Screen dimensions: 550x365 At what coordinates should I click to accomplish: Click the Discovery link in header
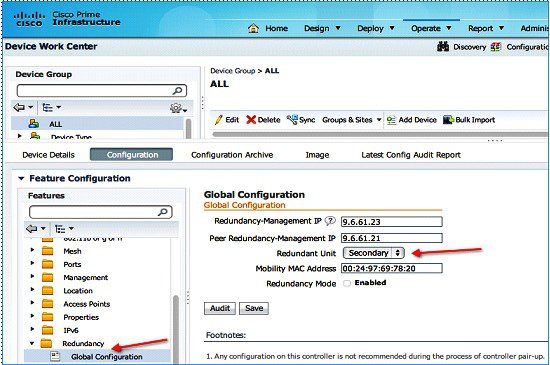[x=469, y=47]
